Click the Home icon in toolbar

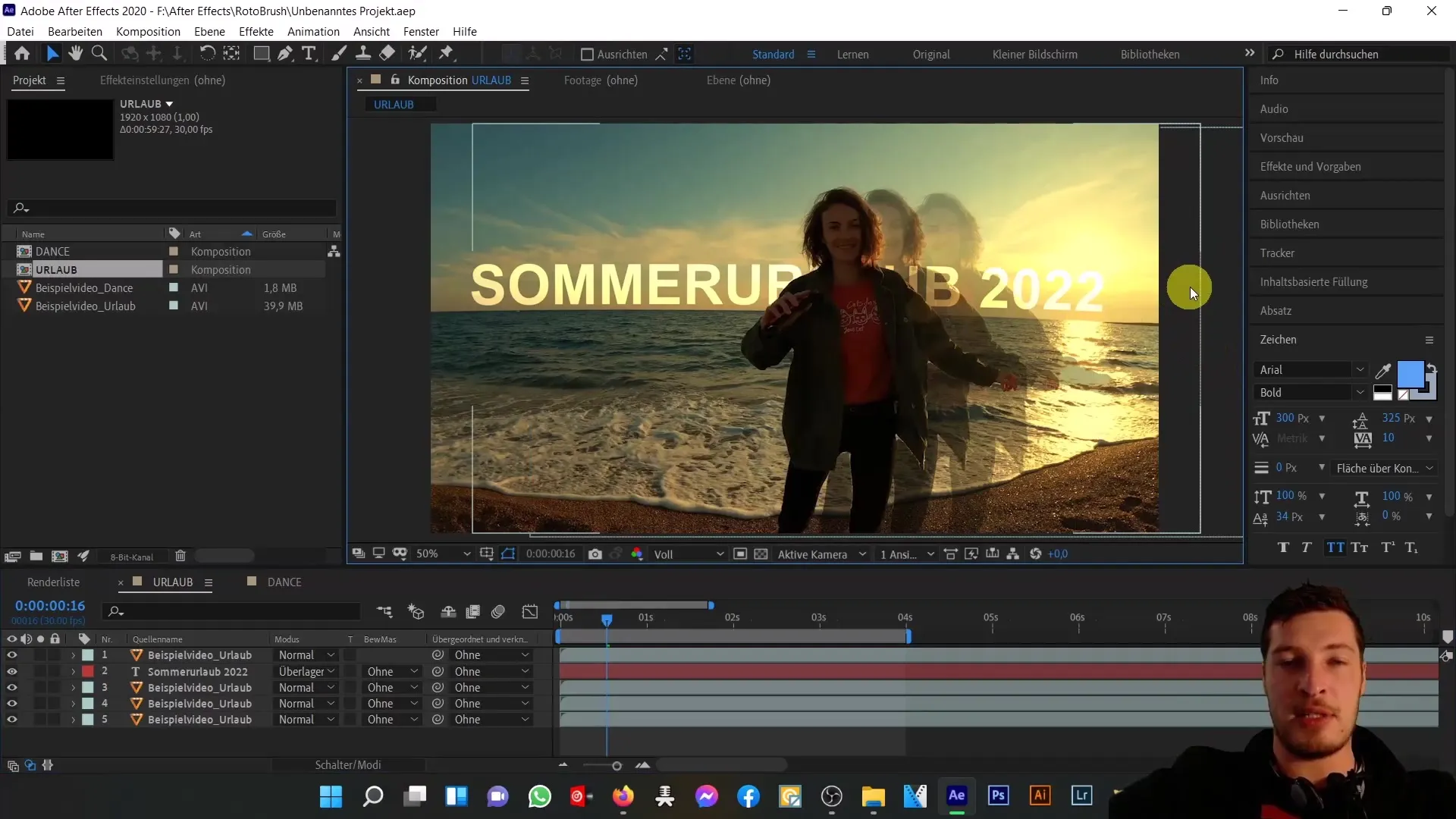pos(22,54)
